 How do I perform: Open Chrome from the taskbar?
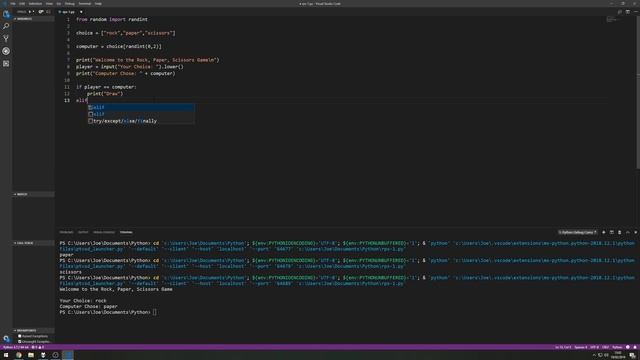pos(19,355)
